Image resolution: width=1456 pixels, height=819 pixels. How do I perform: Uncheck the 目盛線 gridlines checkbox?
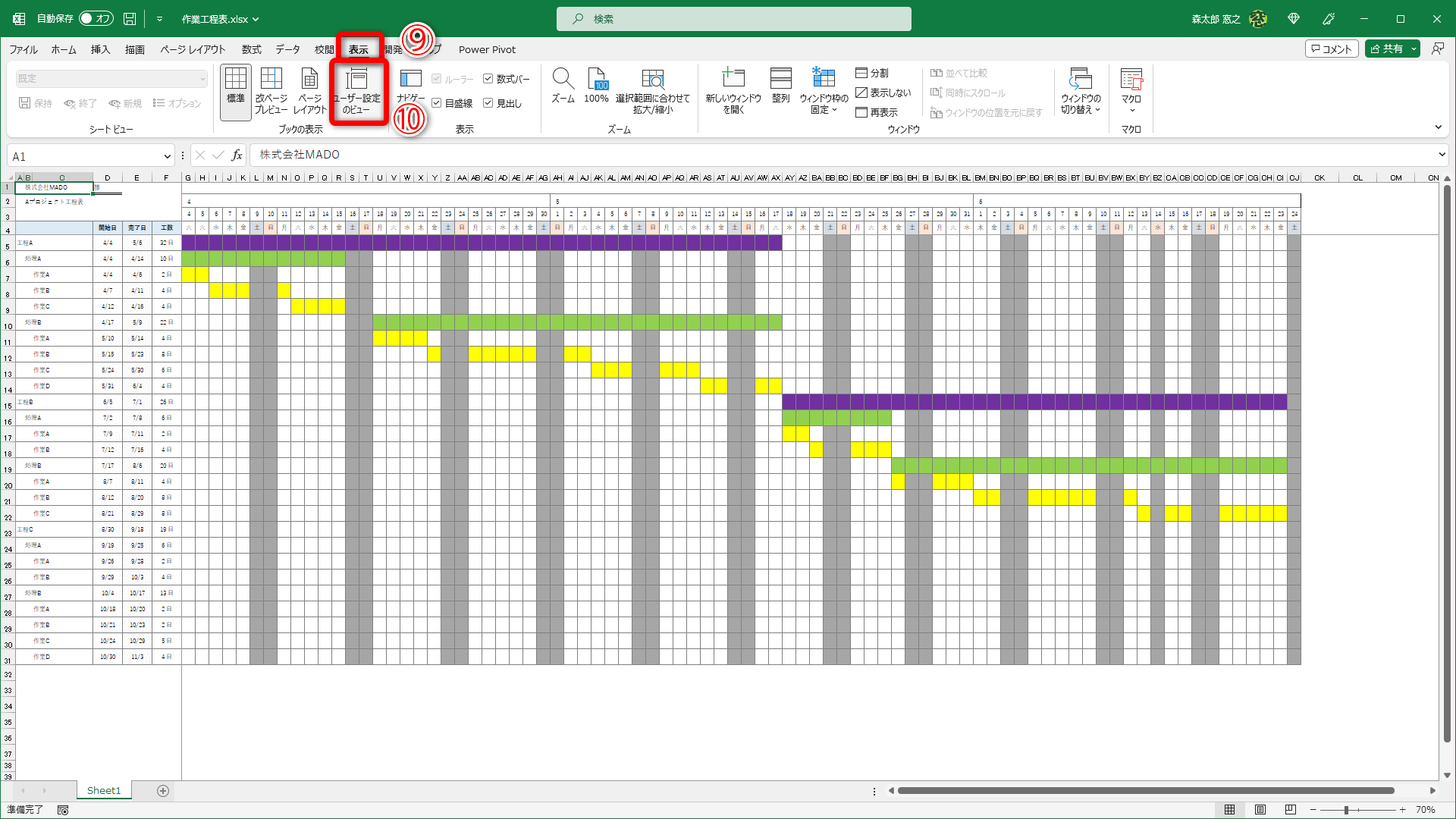coord(437,103)
